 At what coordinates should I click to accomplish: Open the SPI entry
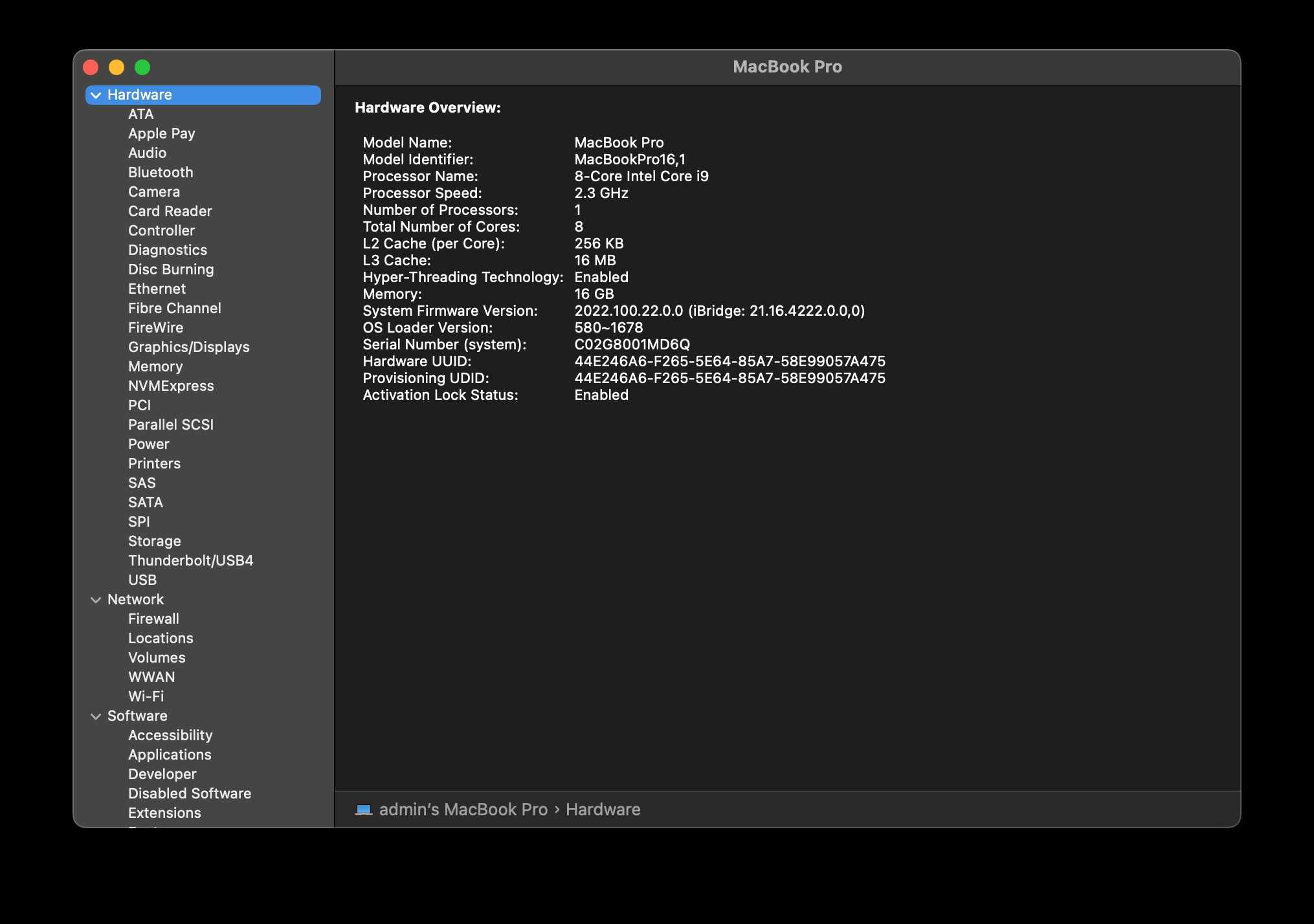(x=139, y=522)
